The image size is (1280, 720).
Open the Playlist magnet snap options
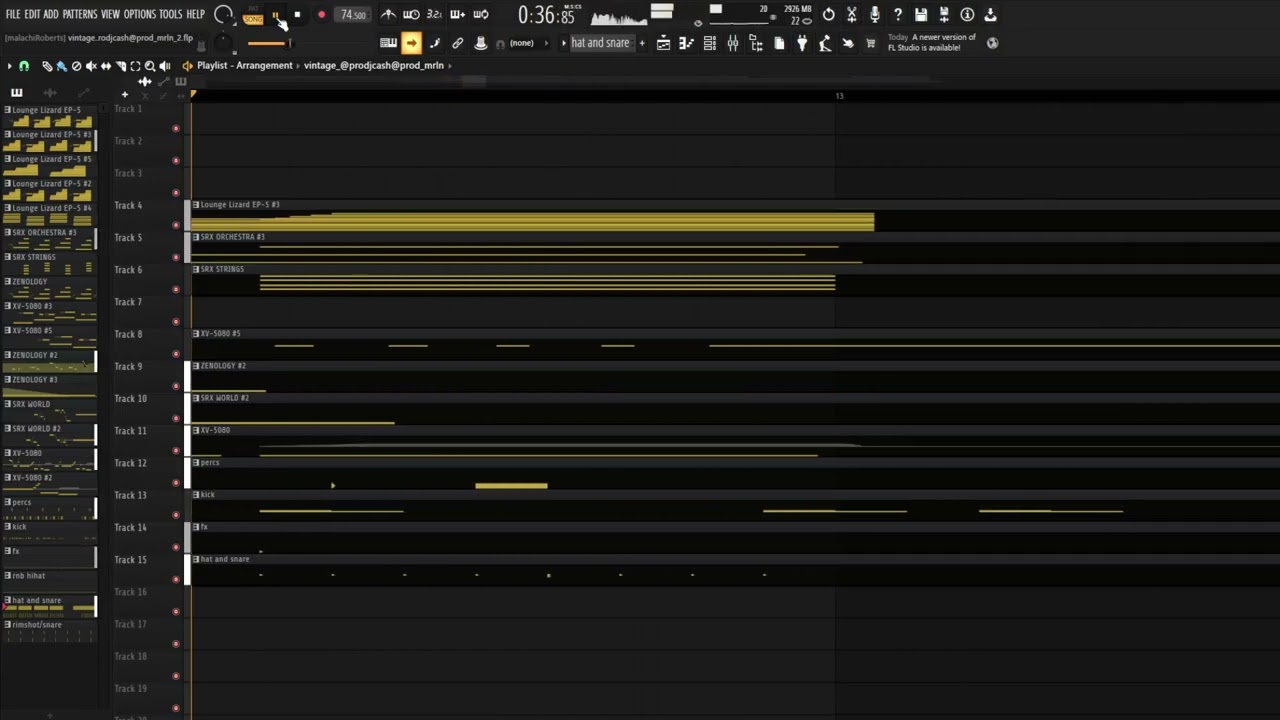[24, 66]
